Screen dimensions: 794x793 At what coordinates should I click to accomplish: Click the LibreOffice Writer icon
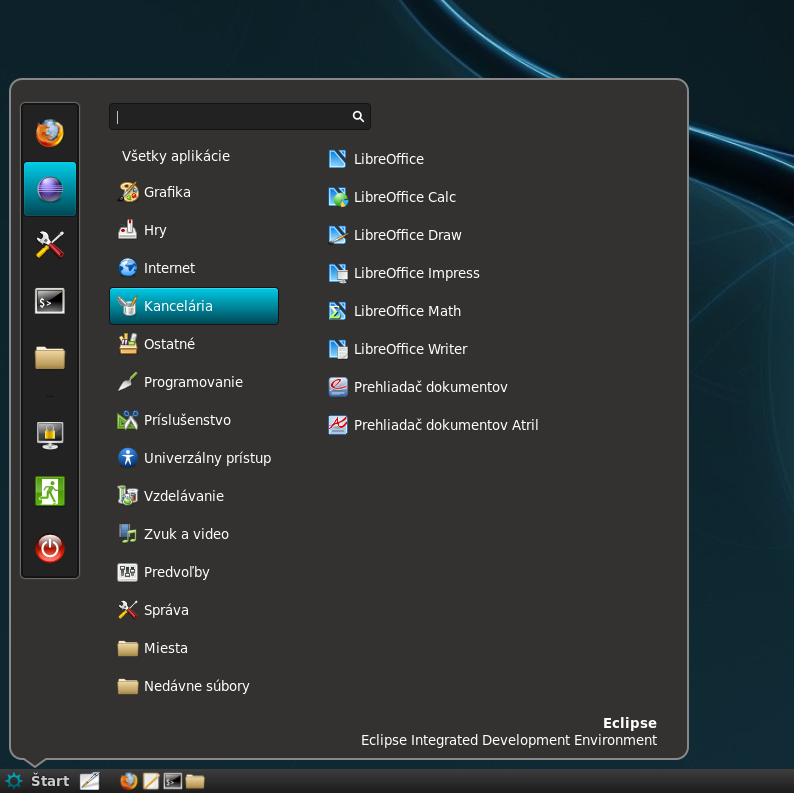[338, 349]
